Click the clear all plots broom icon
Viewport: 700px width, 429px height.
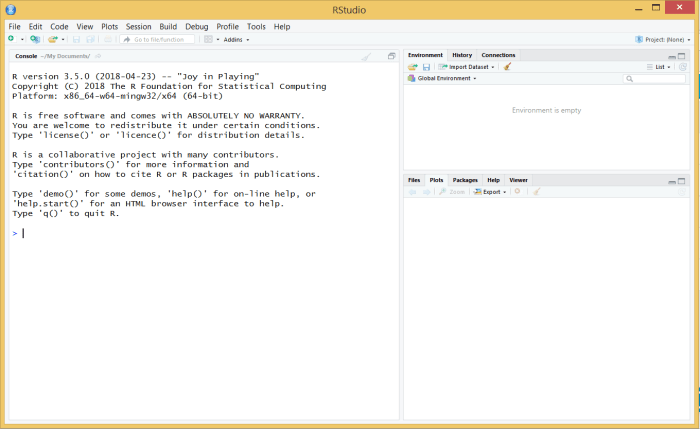[x=537, y=192]
